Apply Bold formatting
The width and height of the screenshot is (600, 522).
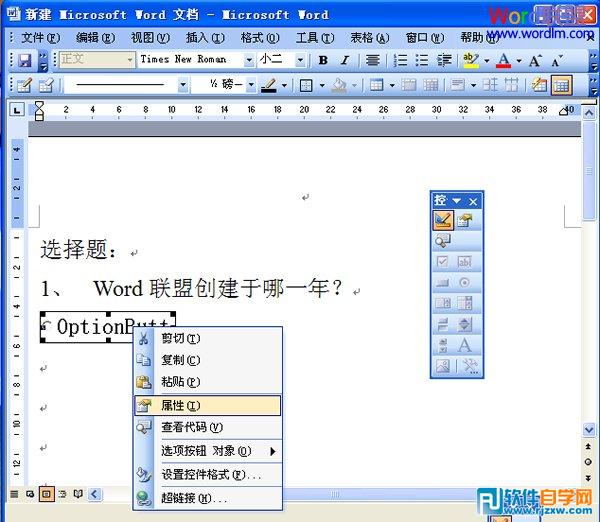tap(323, 60)
